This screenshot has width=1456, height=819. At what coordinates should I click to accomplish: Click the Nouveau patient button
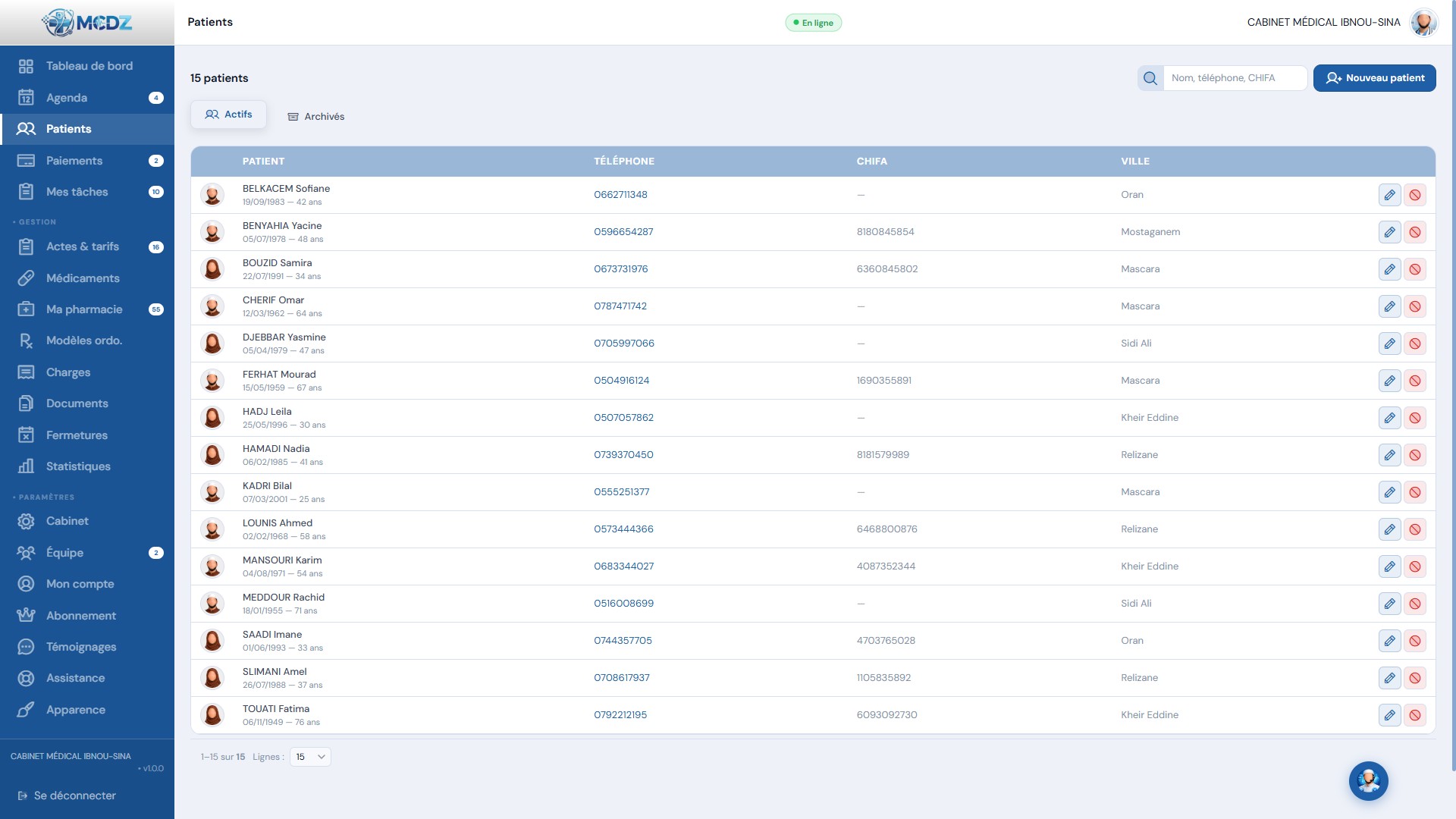tap(1374, 78)
